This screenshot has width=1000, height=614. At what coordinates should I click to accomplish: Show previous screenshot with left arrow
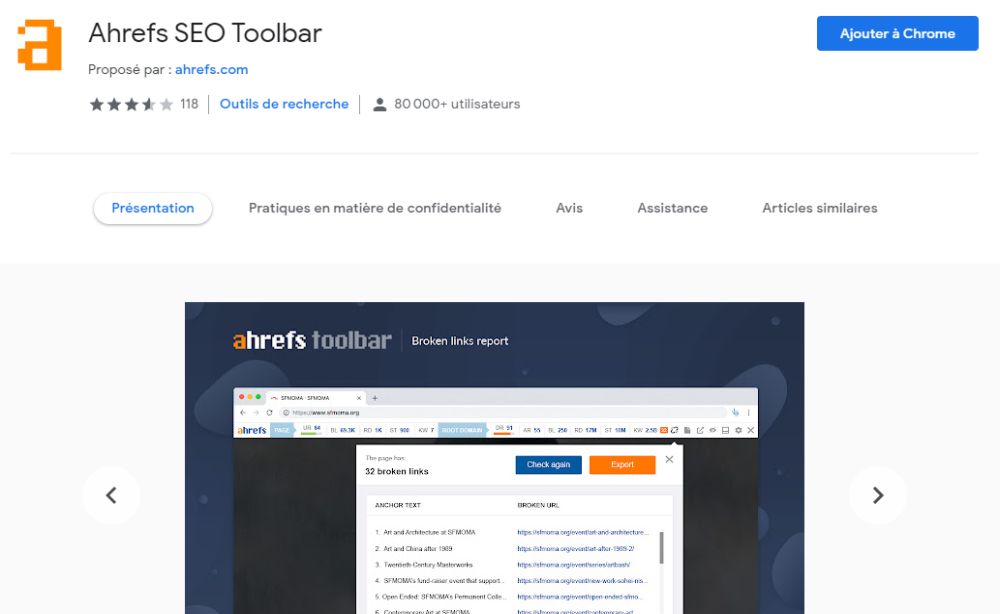[111, 495]
